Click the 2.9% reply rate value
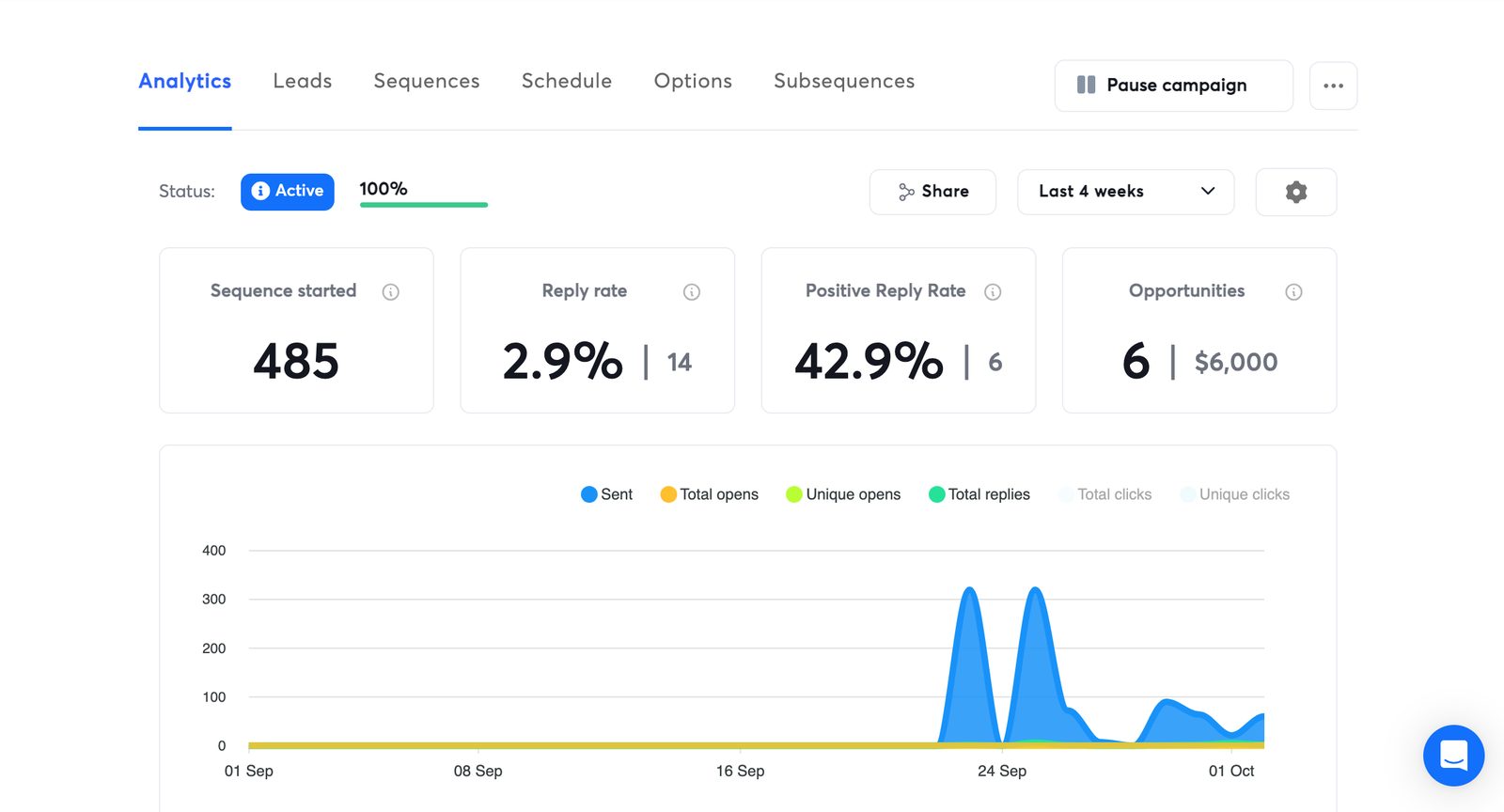 [x=562, y=362]
